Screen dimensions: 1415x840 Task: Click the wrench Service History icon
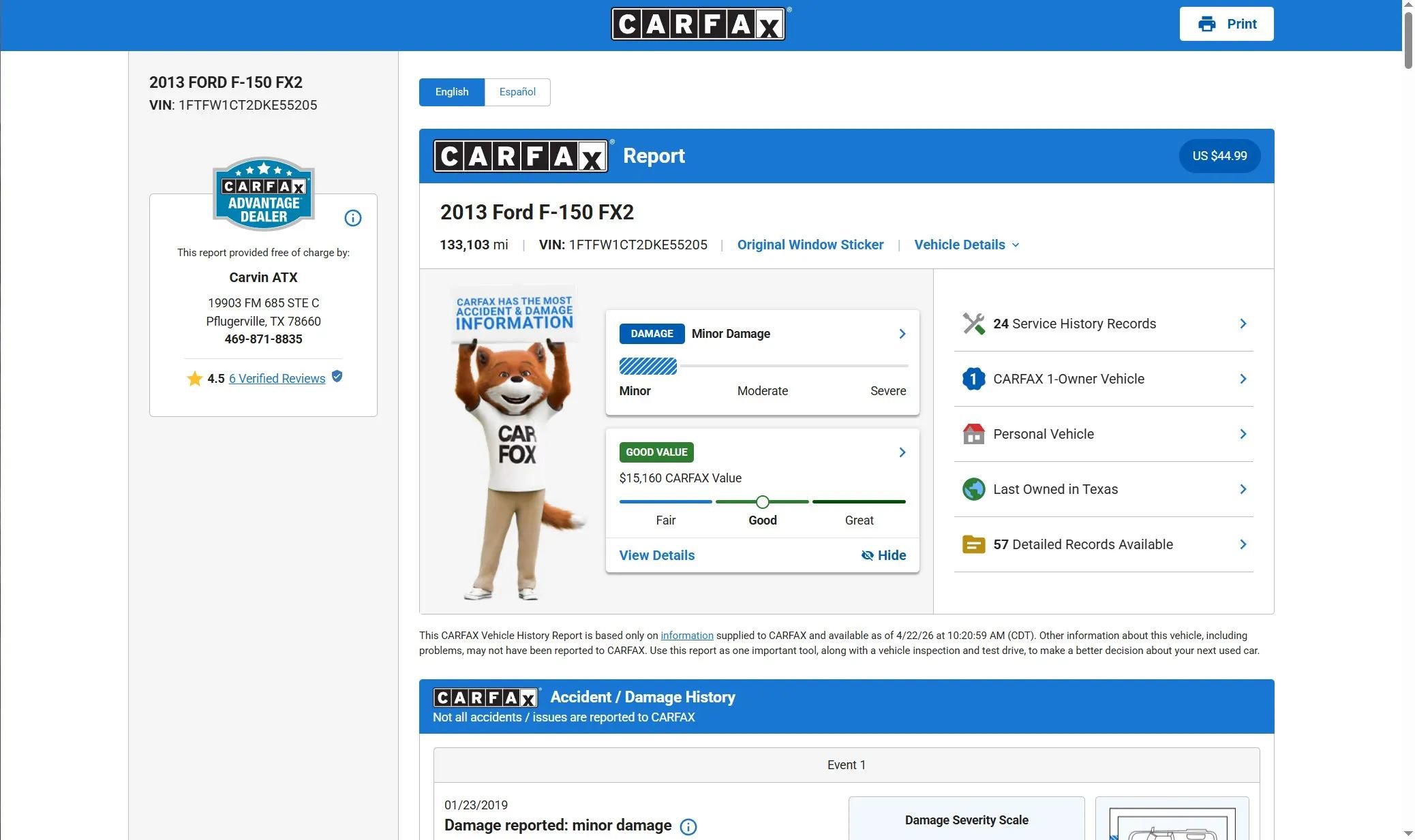[973, 324]
